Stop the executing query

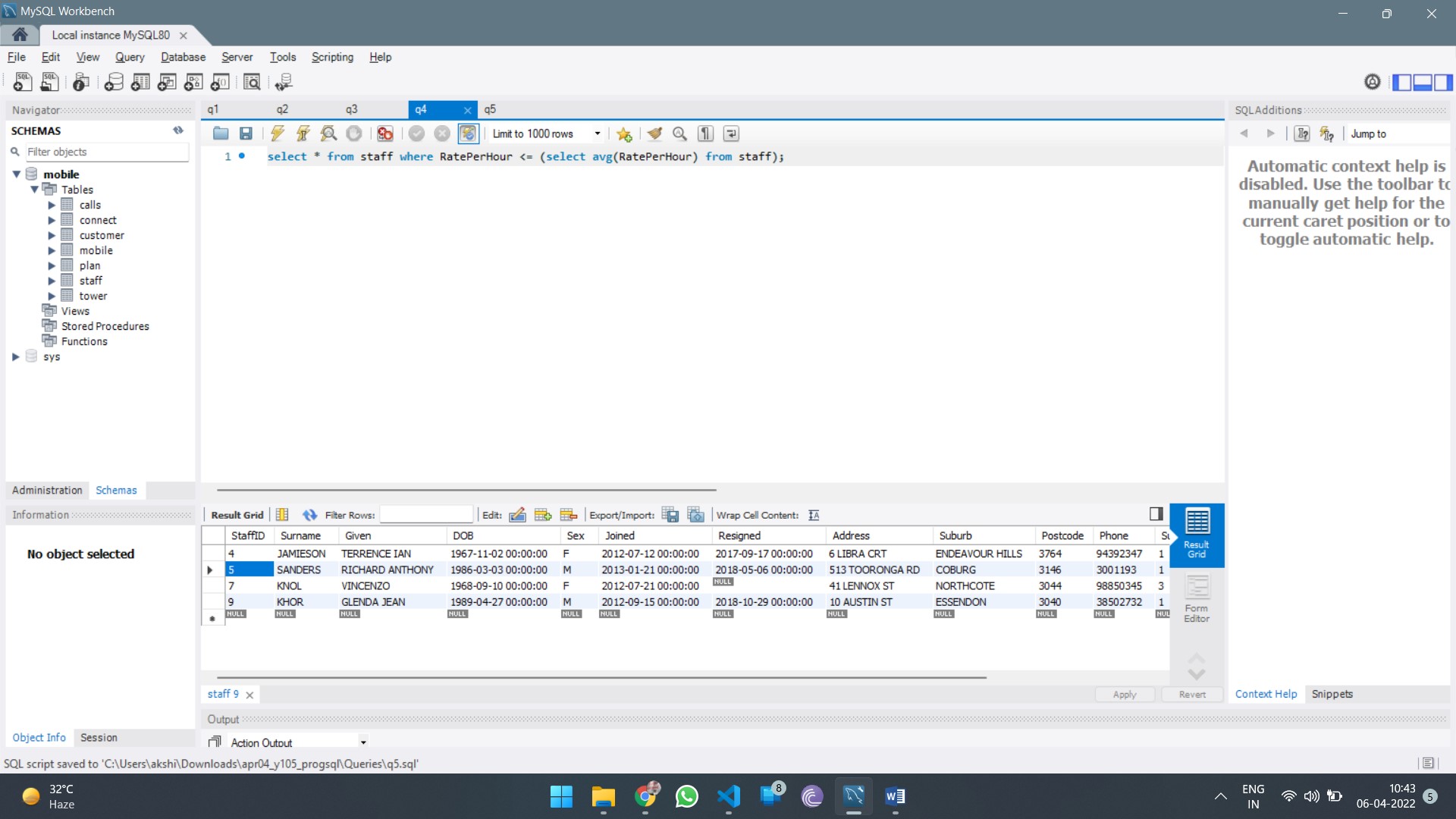354,133
